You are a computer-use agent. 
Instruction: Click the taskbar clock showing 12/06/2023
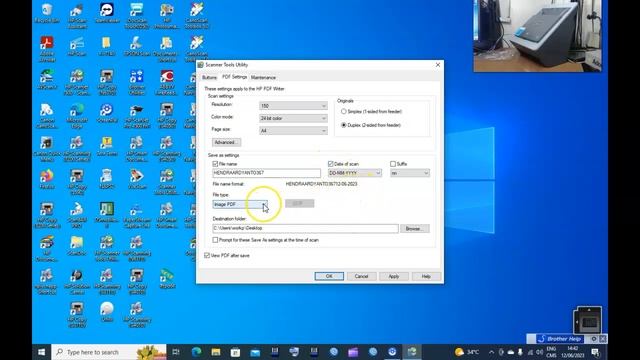[573, 352]
